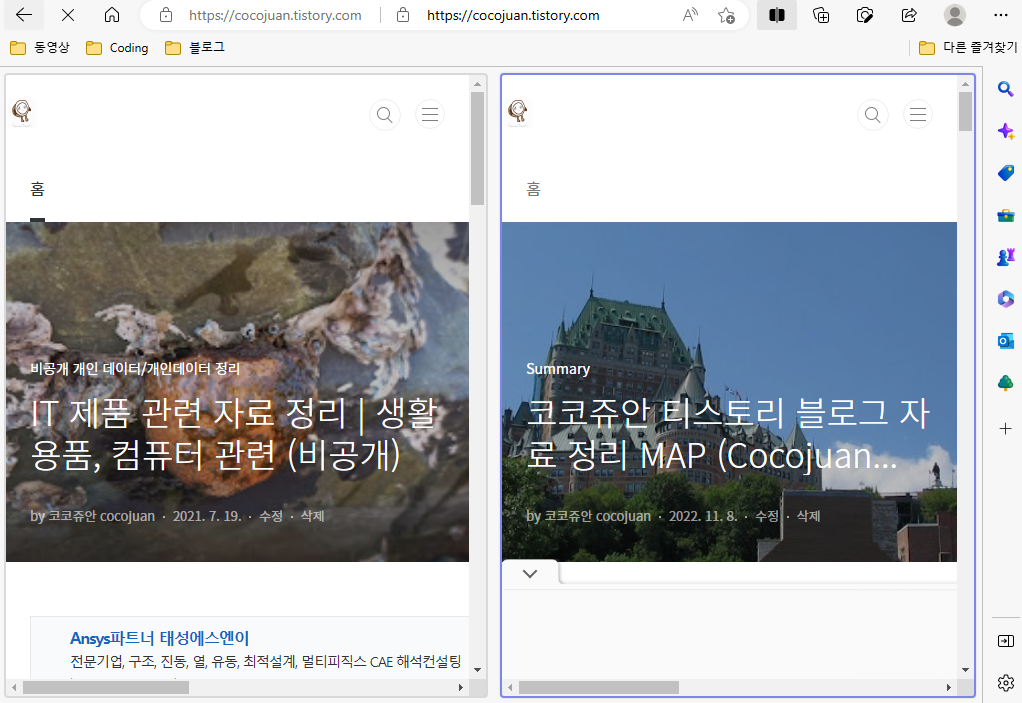Open sidebar settings gear icon

[1006, 683]
